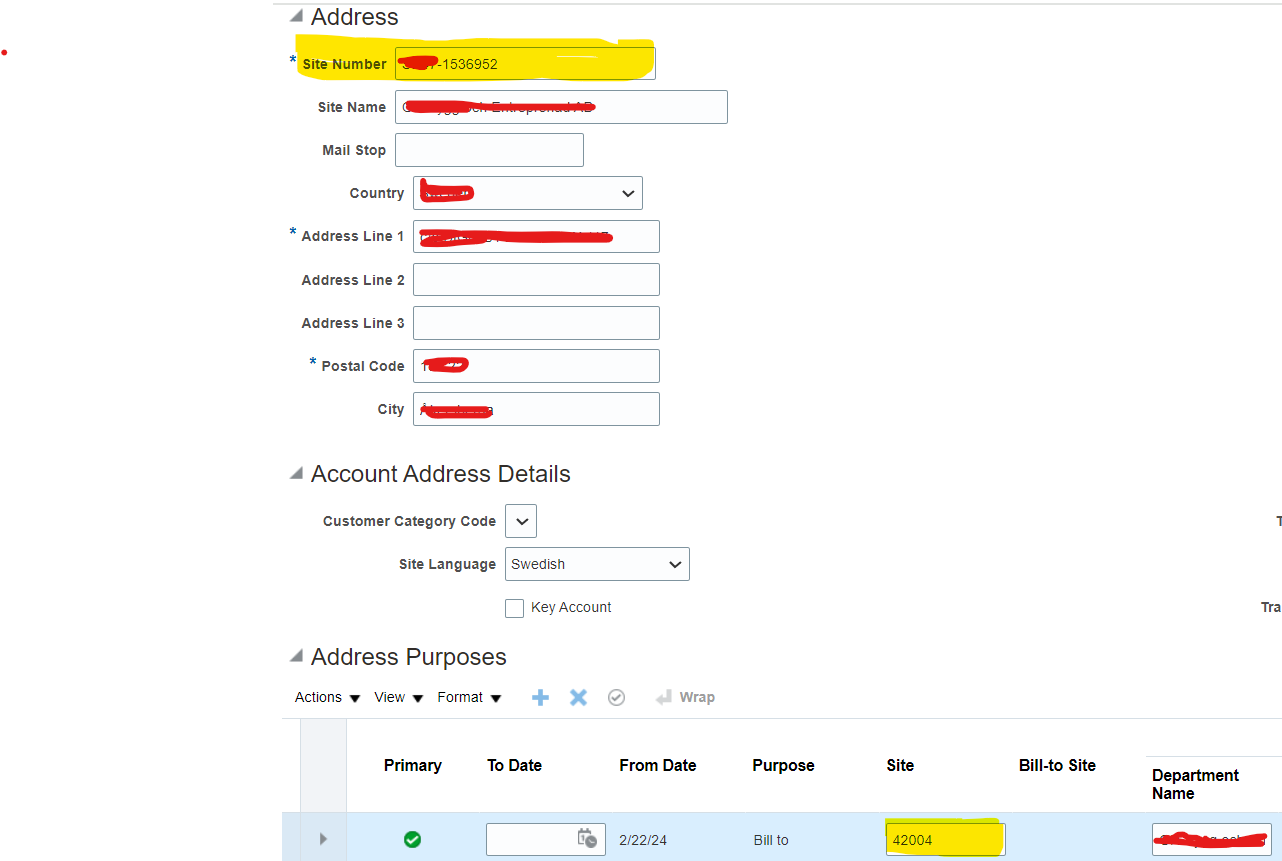This screenshot has width=1282, height=861.
Task: Click inside the Mail Stop input field
Action: (488, 150)
